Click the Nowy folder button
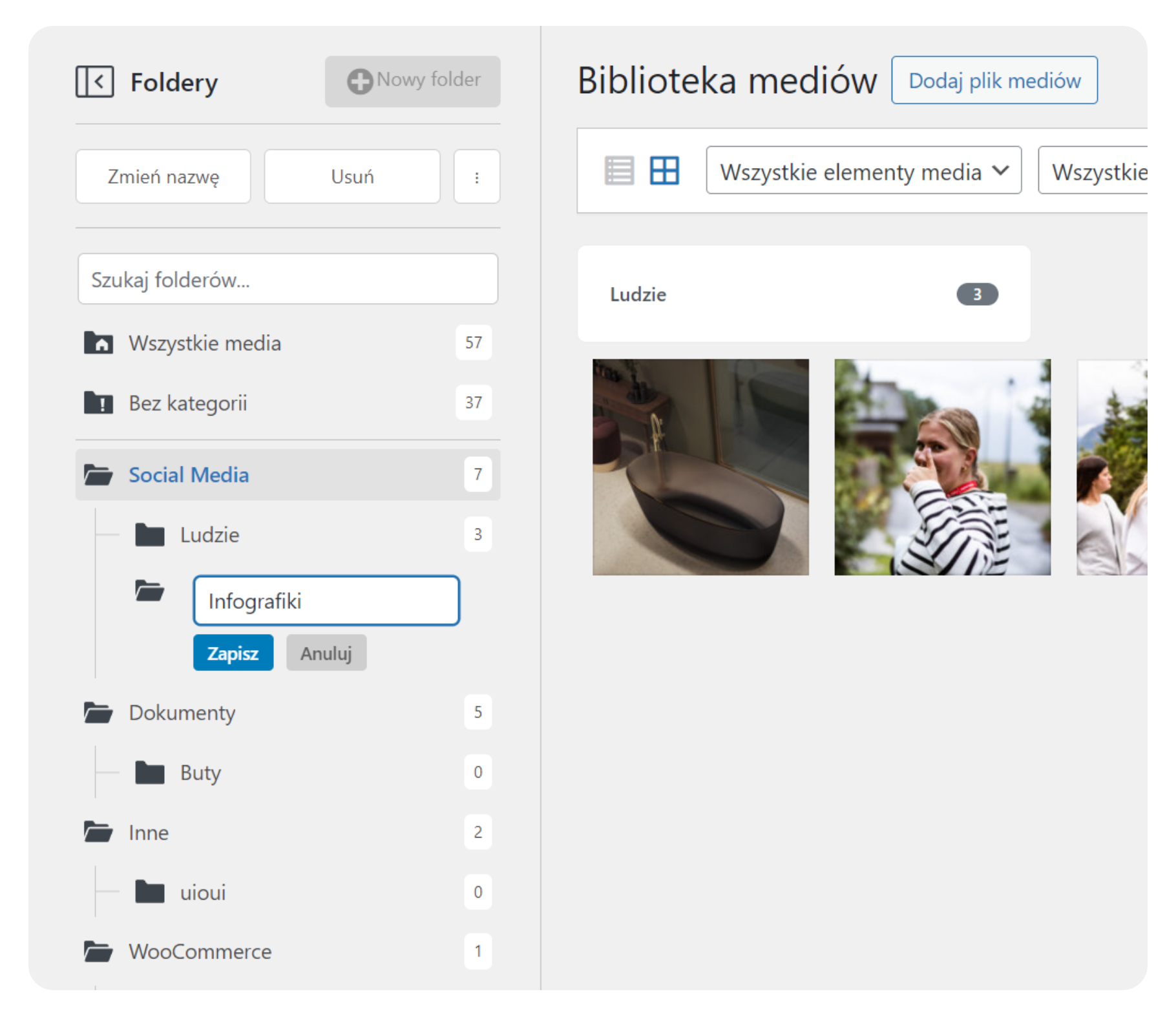Image resolution: width=1176 pixels, height=1016 pixels. coord(412,81)
